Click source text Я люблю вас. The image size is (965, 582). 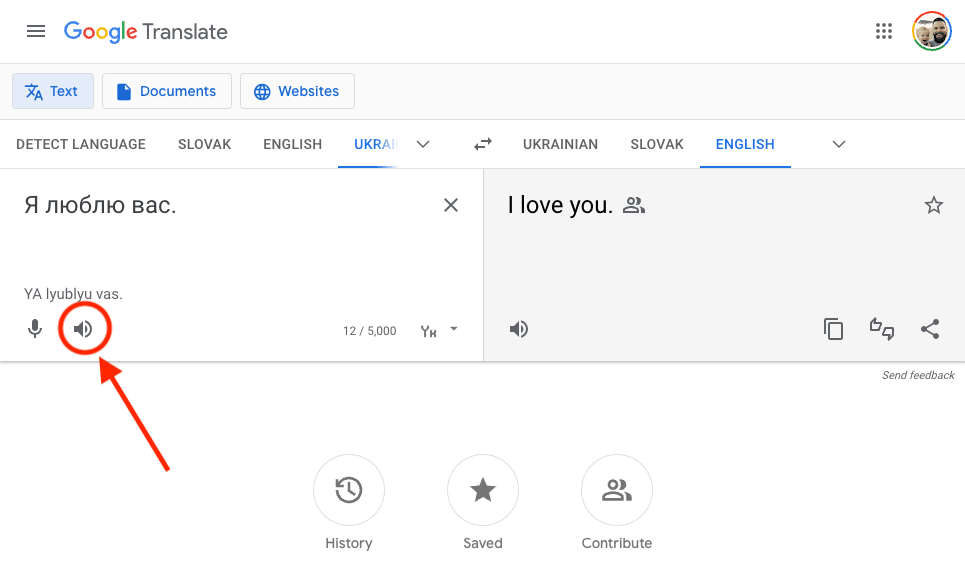pos(100,205)
